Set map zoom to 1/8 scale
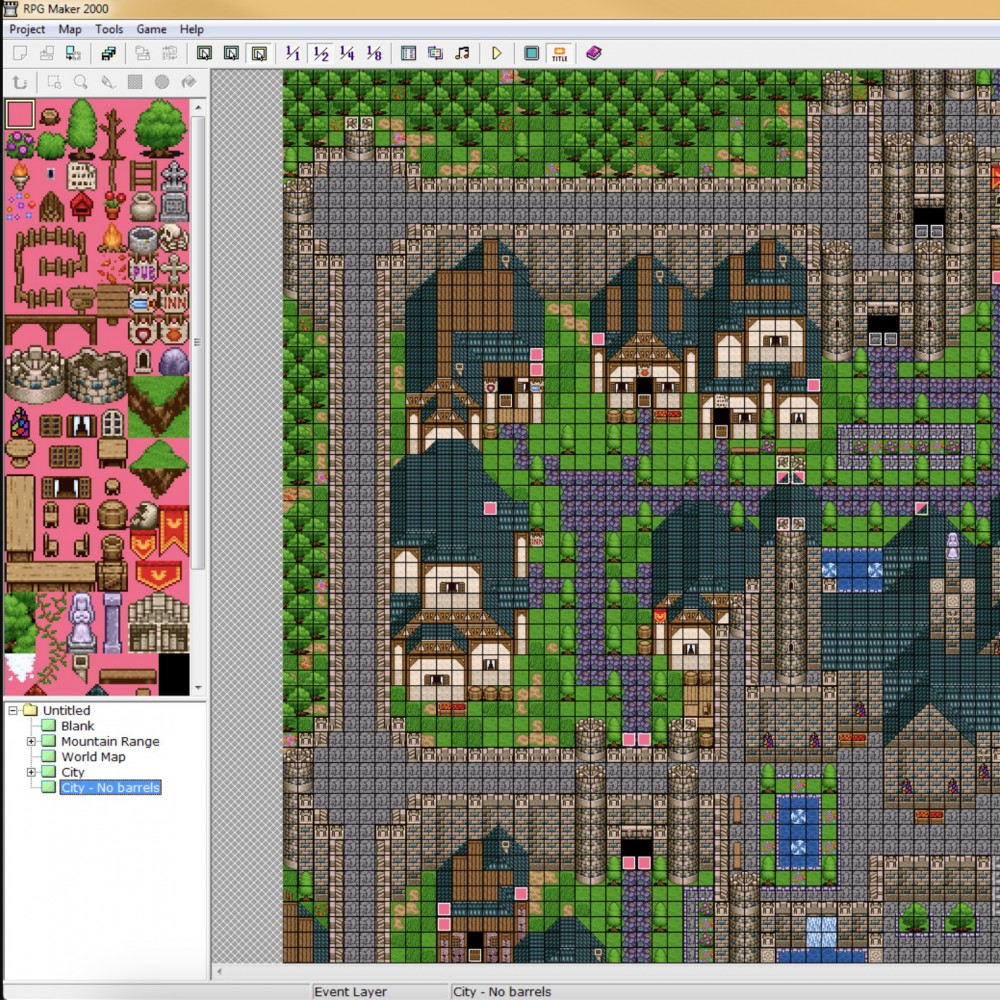The image size is (1000, 1000). [x=374, y=54]
